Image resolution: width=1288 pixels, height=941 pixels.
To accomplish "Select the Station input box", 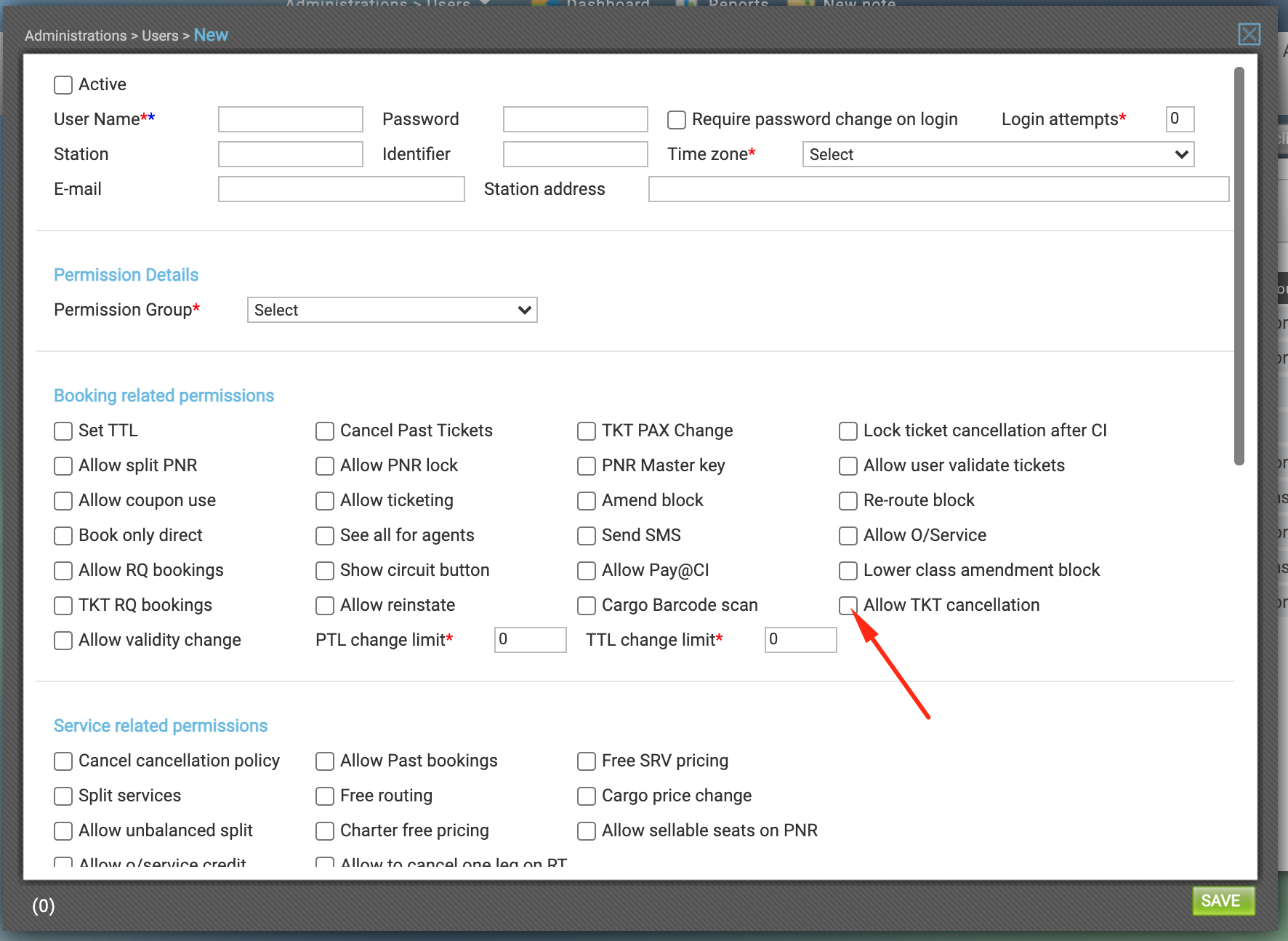I will [x=290, y=154].
